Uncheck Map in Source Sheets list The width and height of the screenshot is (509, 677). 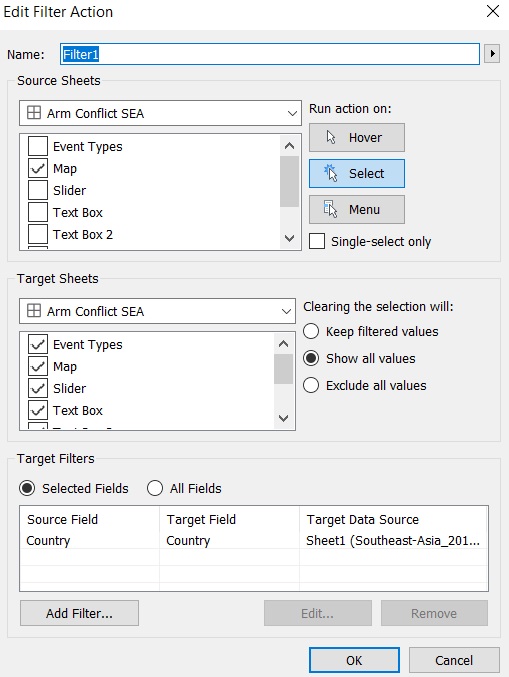[x=38, y=168]
